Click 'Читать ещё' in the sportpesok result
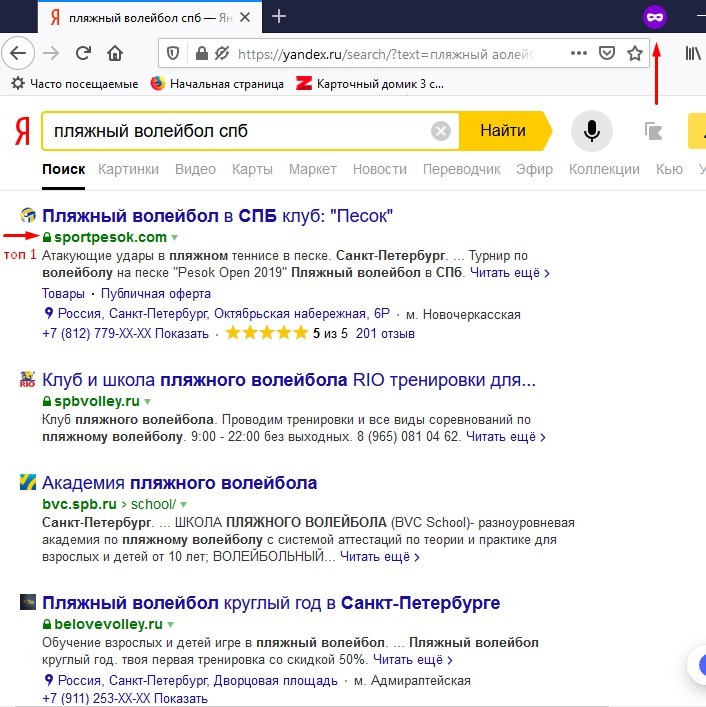The image size is (706, 707). coord(509,273)
